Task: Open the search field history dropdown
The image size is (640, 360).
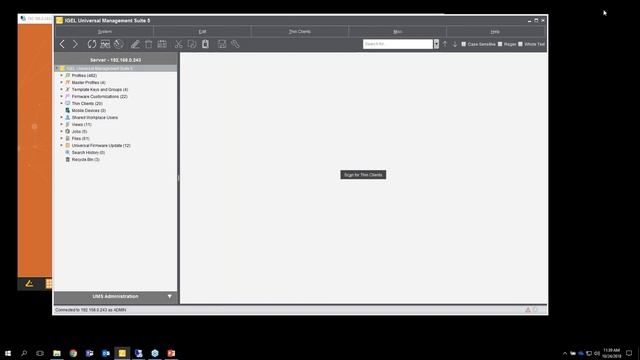Action: 436,44
